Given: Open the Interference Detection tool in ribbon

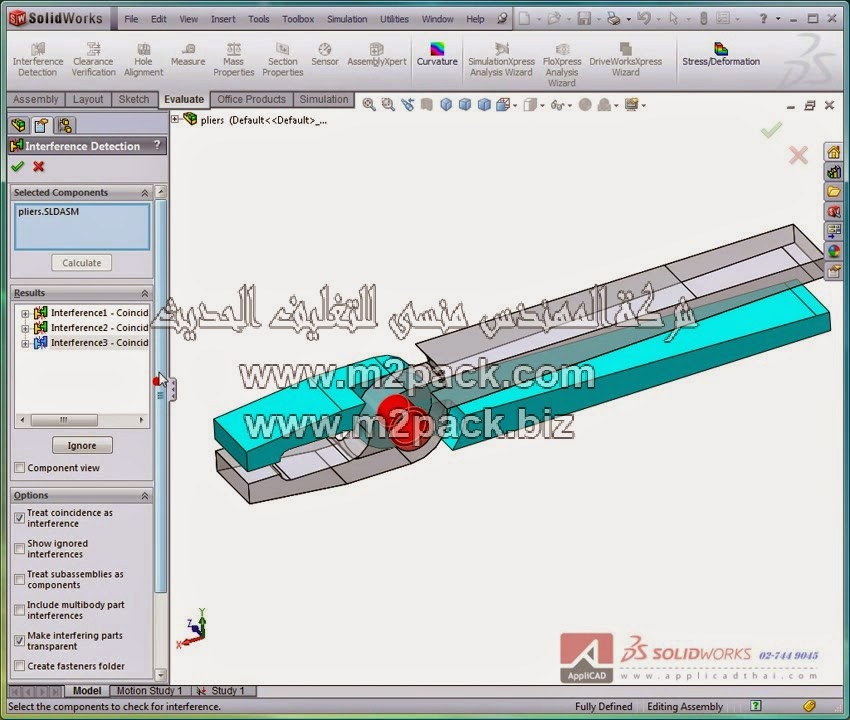Looking at the screenshot, I should click(37, 60).
